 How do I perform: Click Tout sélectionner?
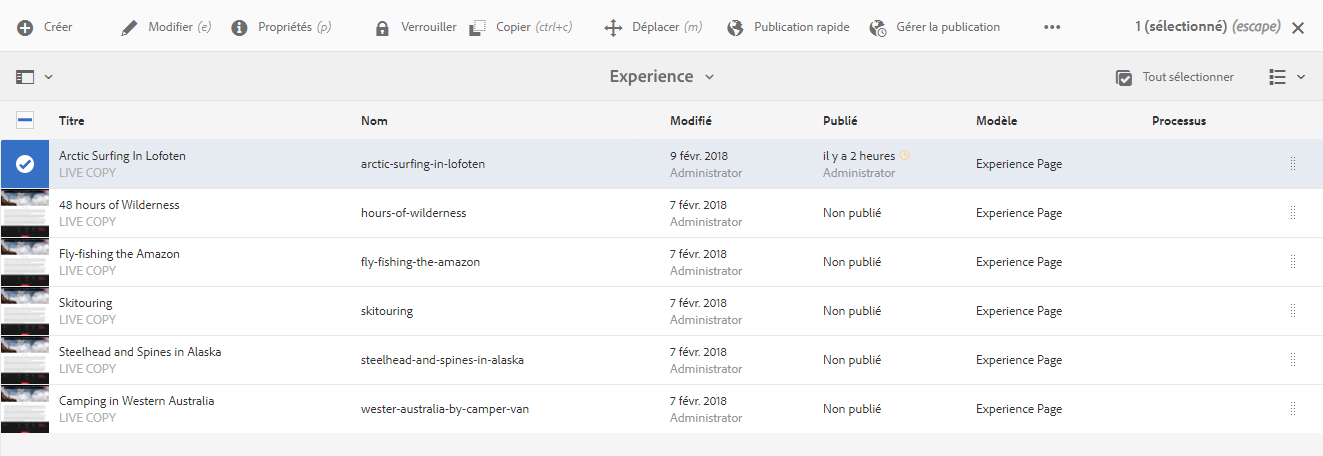tap(1175, 77)
